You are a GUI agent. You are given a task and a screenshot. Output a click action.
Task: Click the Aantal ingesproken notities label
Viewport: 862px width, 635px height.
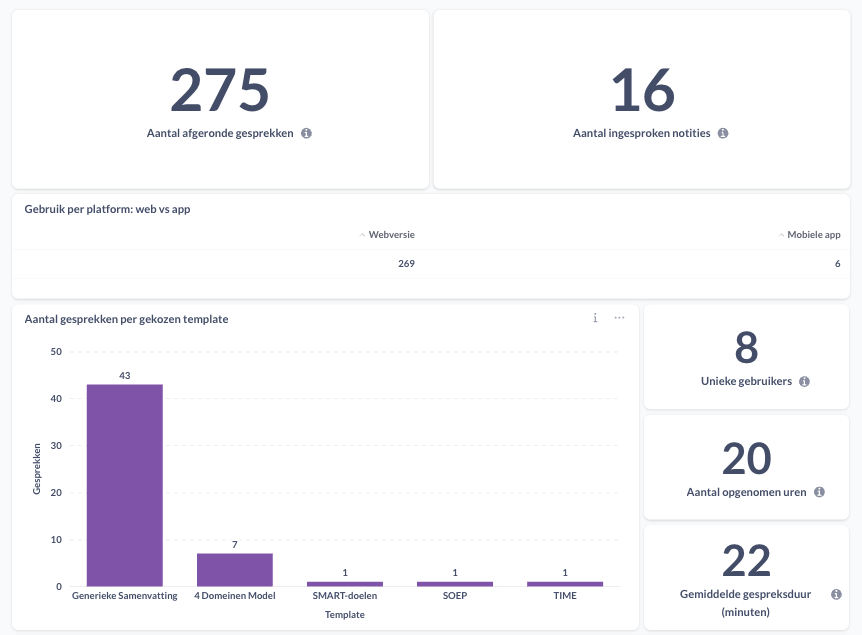coord(642,134)
